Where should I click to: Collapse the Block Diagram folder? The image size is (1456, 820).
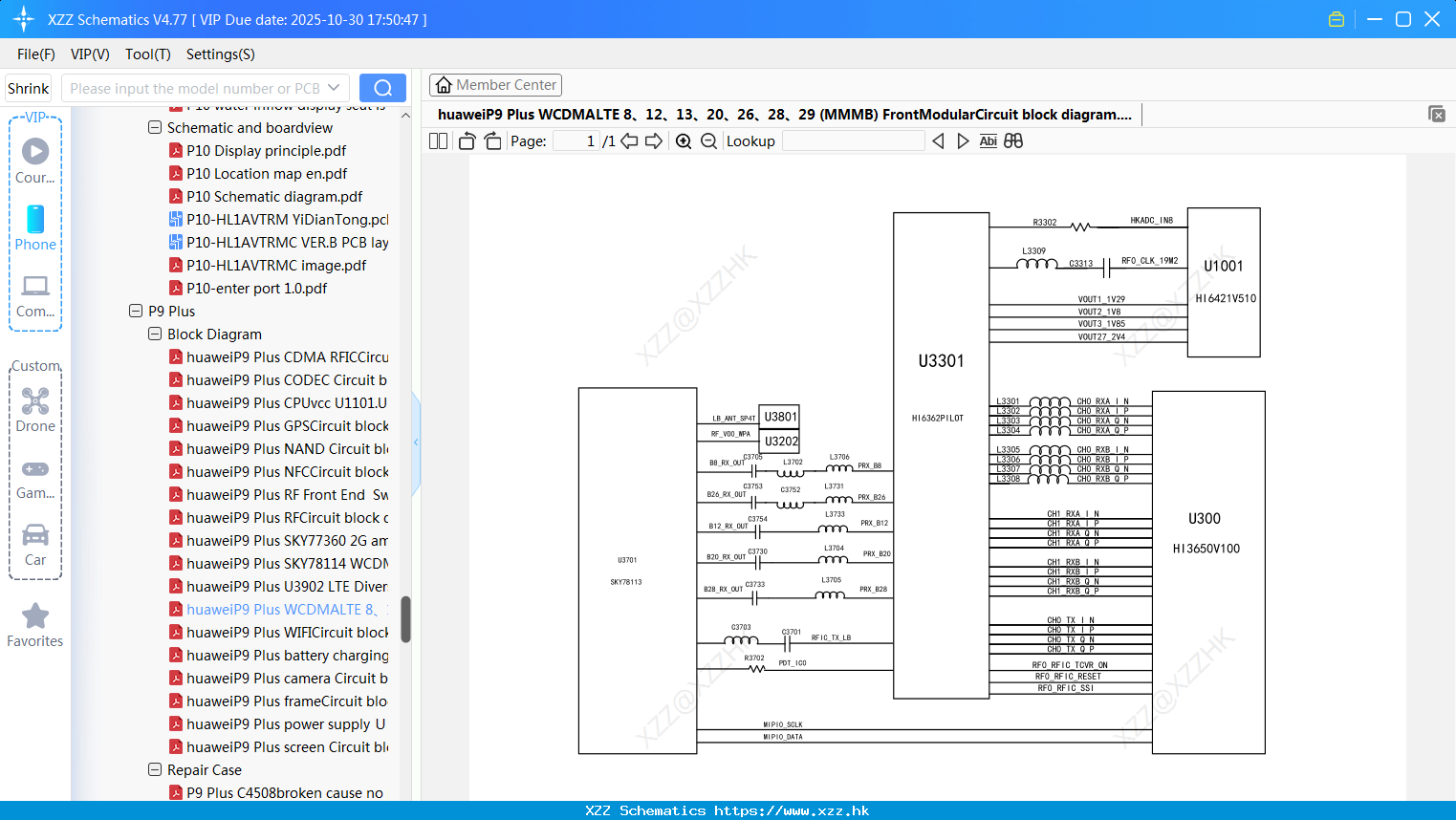[155, 334]
